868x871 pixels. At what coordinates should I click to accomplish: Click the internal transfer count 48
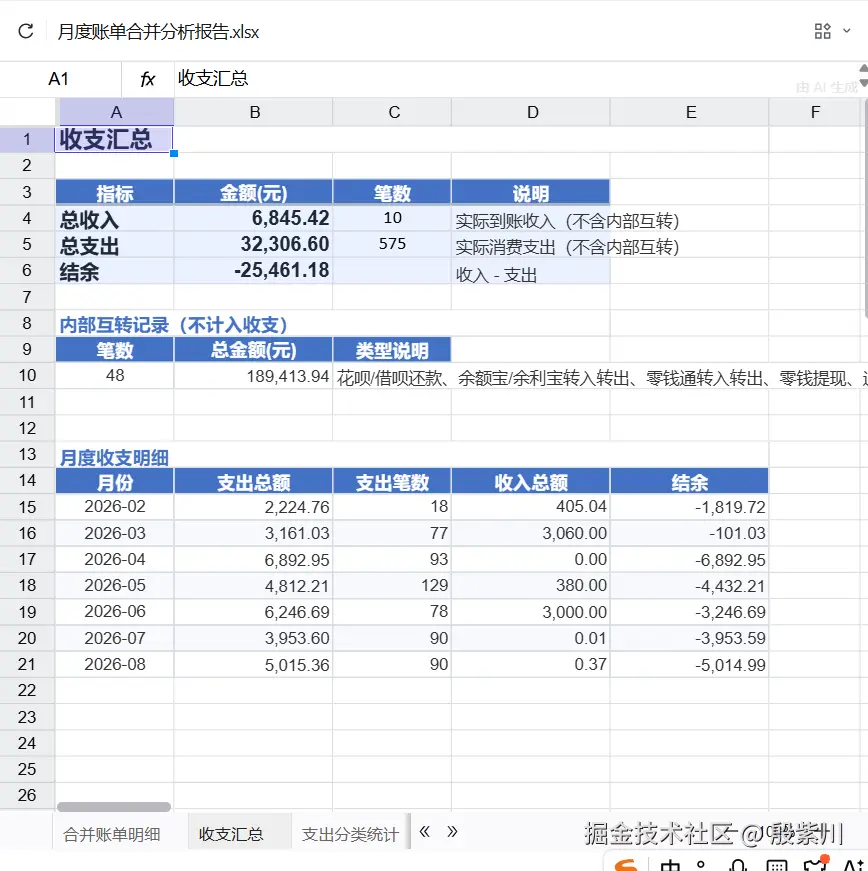tap(114, 376)
